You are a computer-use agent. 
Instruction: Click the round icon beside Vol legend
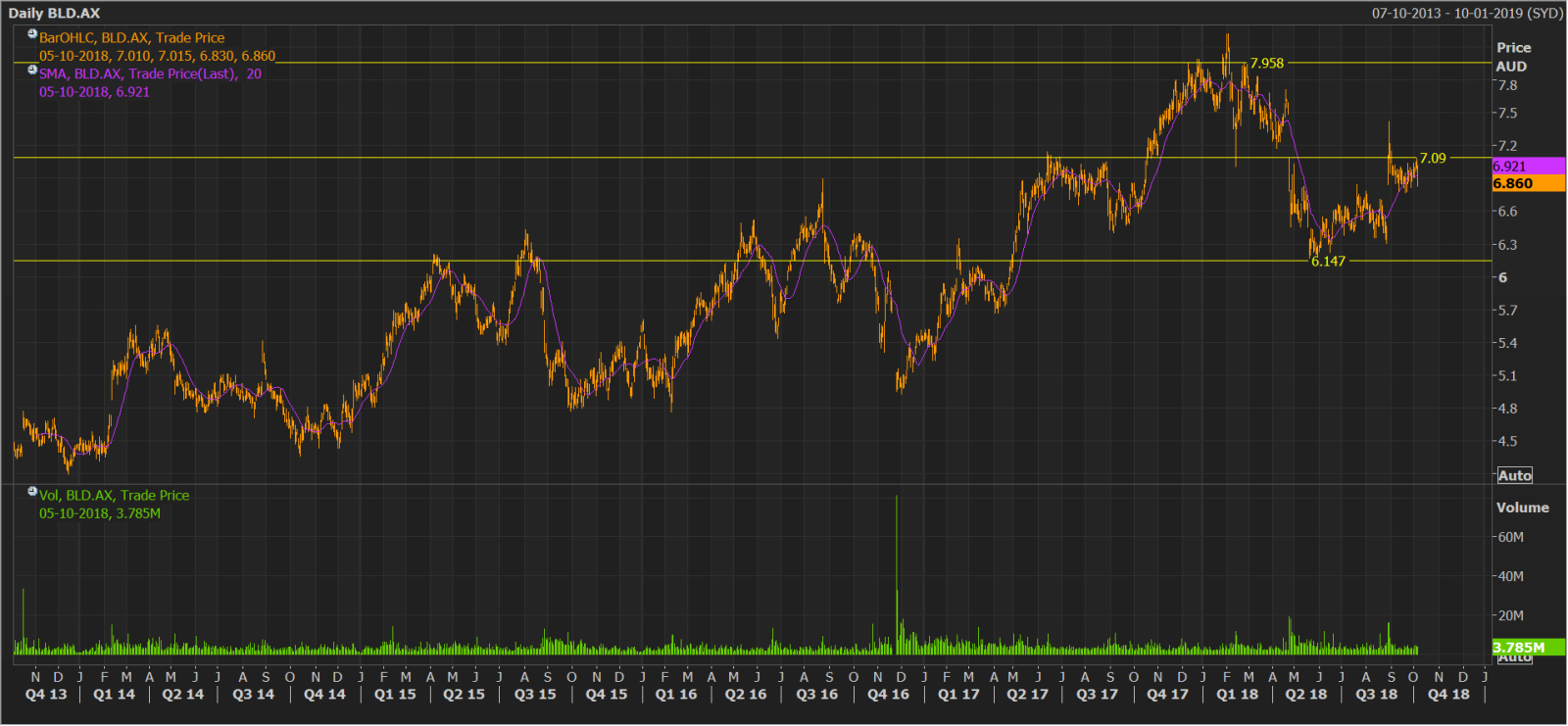pyautogui.click(x=32, y=491)
